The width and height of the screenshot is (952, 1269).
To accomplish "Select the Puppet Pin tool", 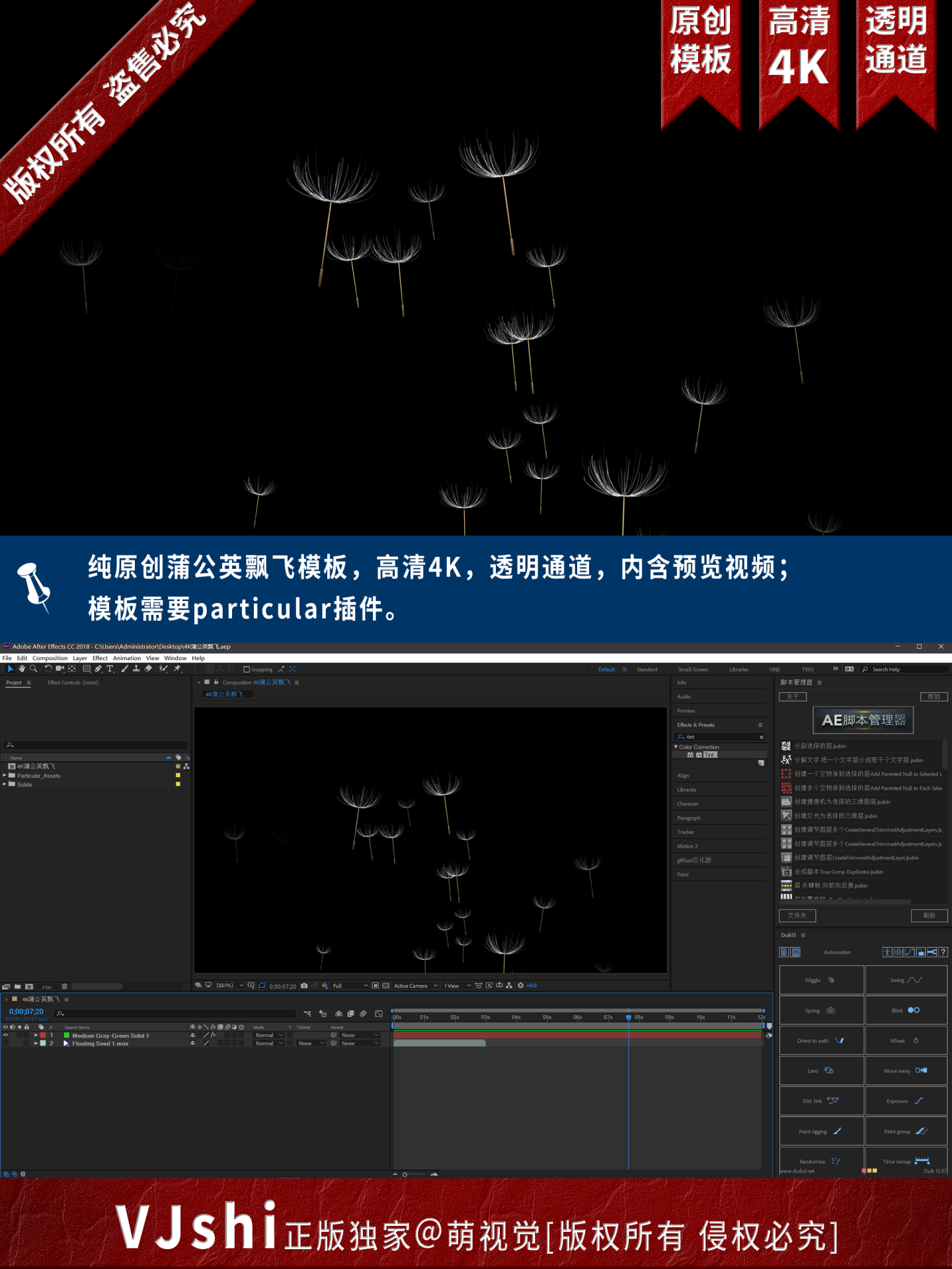I will [177, 669].
